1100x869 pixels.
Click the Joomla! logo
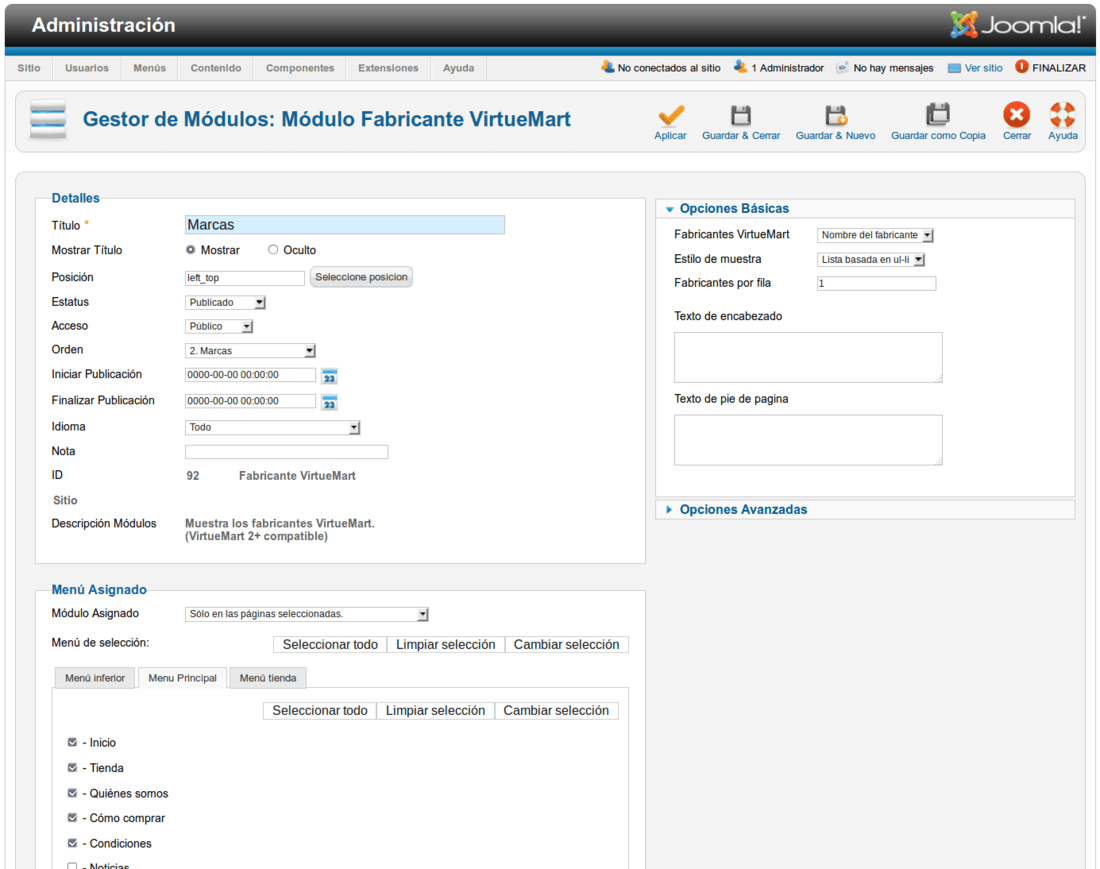tap(1017, 25)
